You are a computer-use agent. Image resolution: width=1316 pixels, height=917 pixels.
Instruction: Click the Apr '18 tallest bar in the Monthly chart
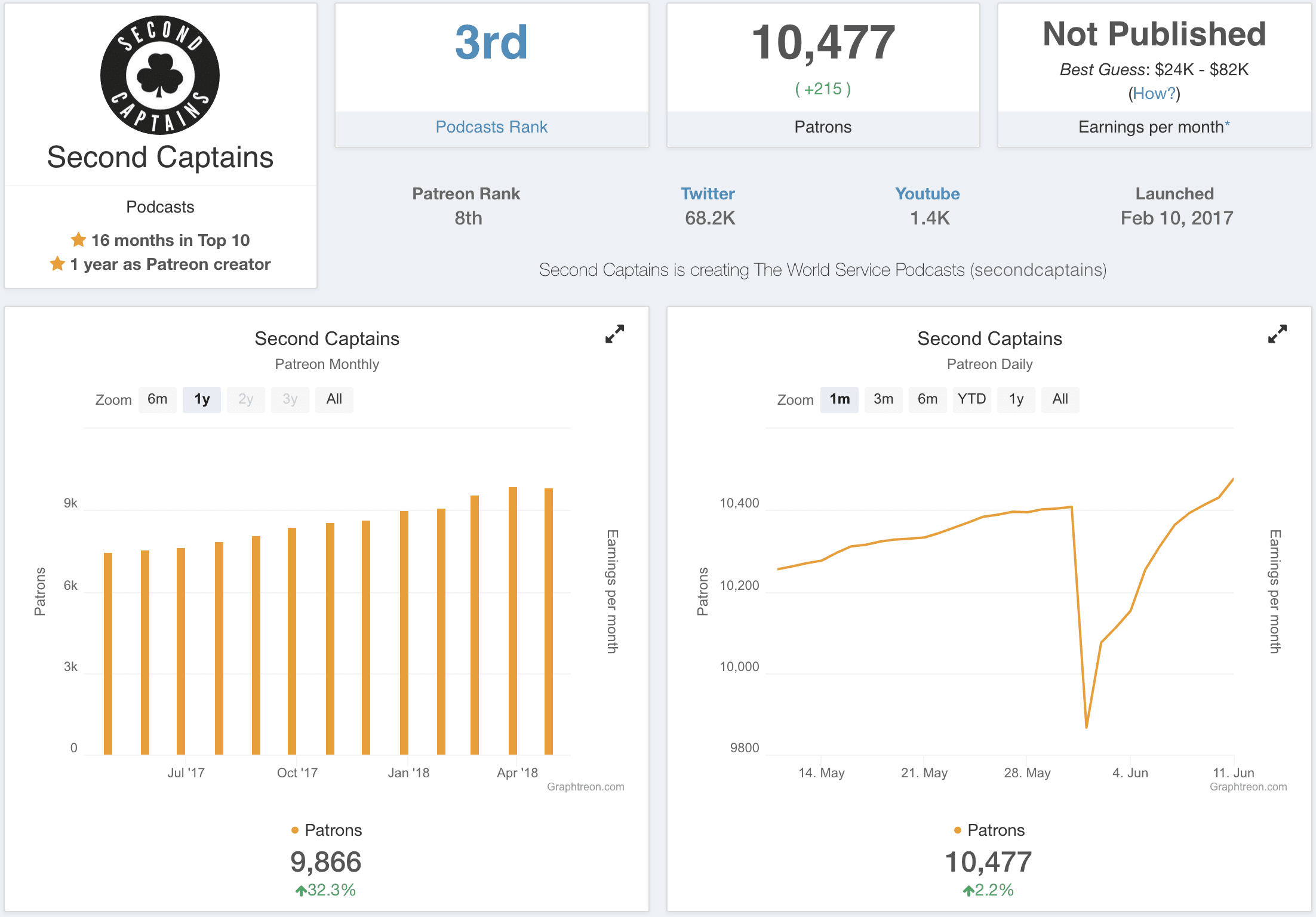pyautogui.click(x=512, y=621)
